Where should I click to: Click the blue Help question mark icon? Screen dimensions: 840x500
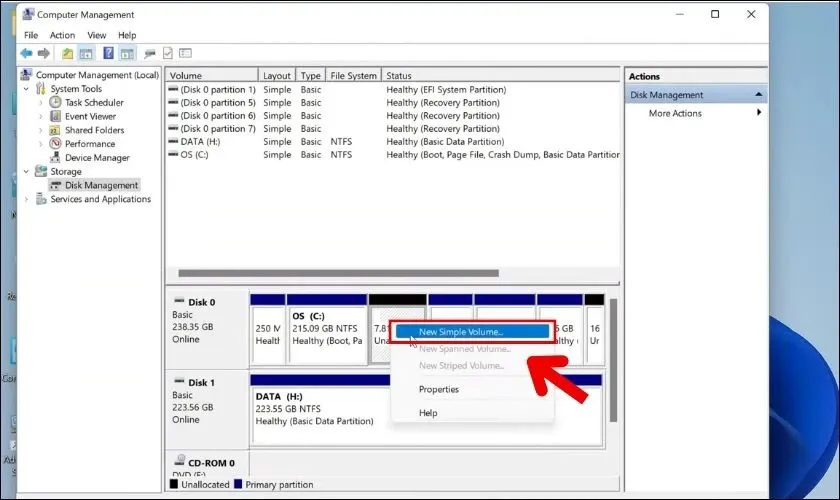pos(107,53)
